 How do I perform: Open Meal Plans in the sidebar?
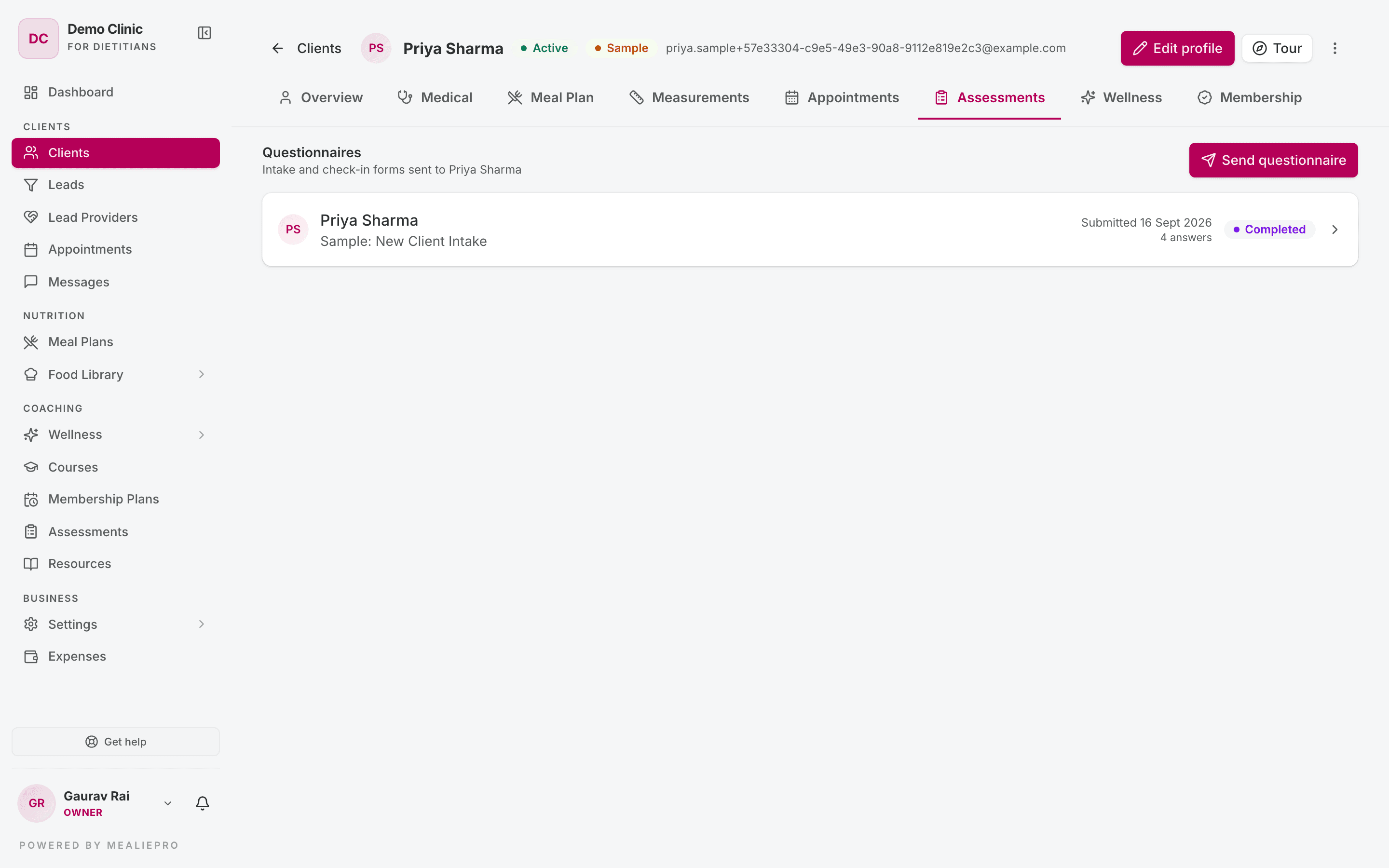115,342
